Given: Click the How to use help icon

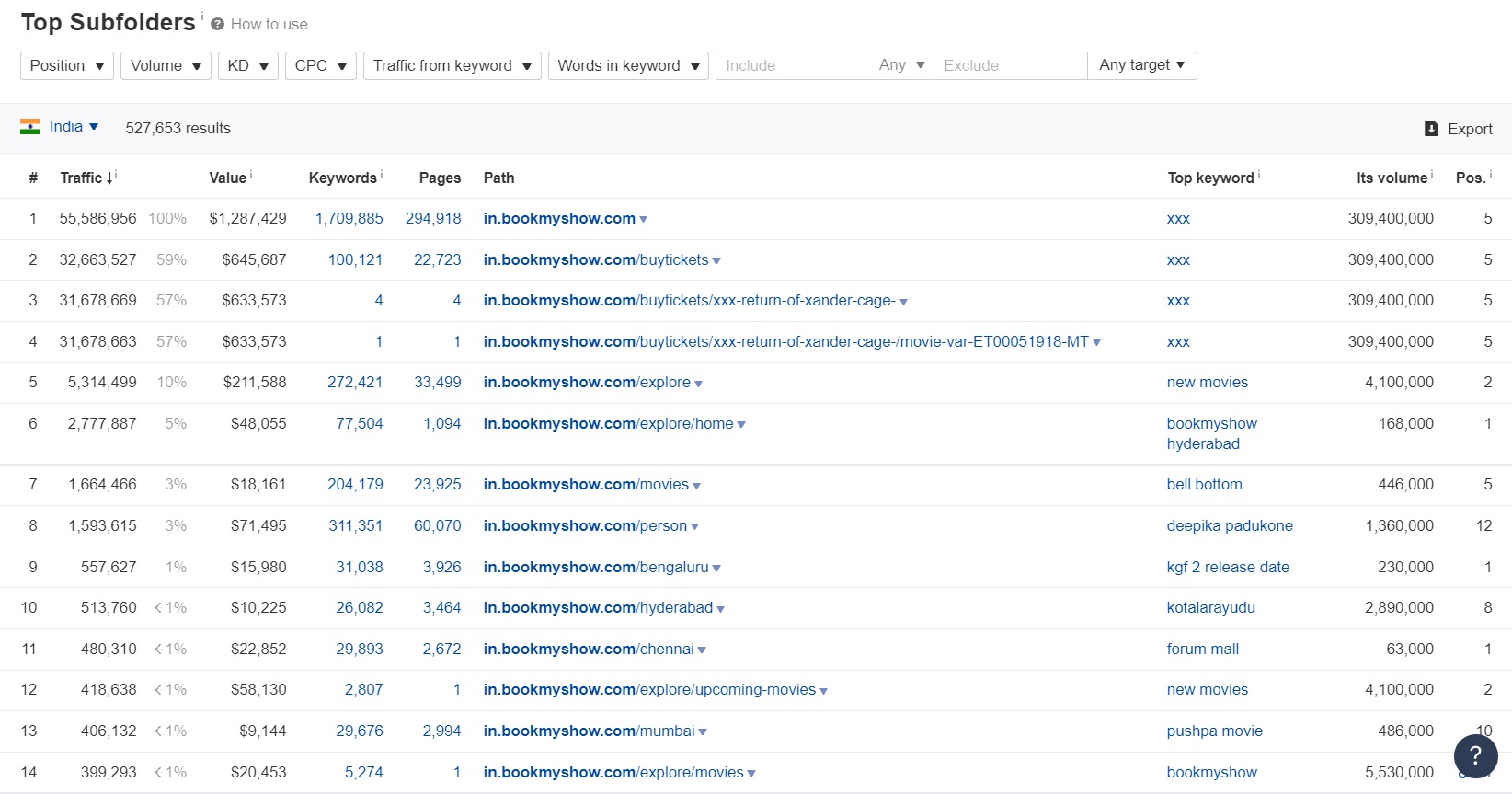Looking at the screenshot, I should [x=217, y=25].
